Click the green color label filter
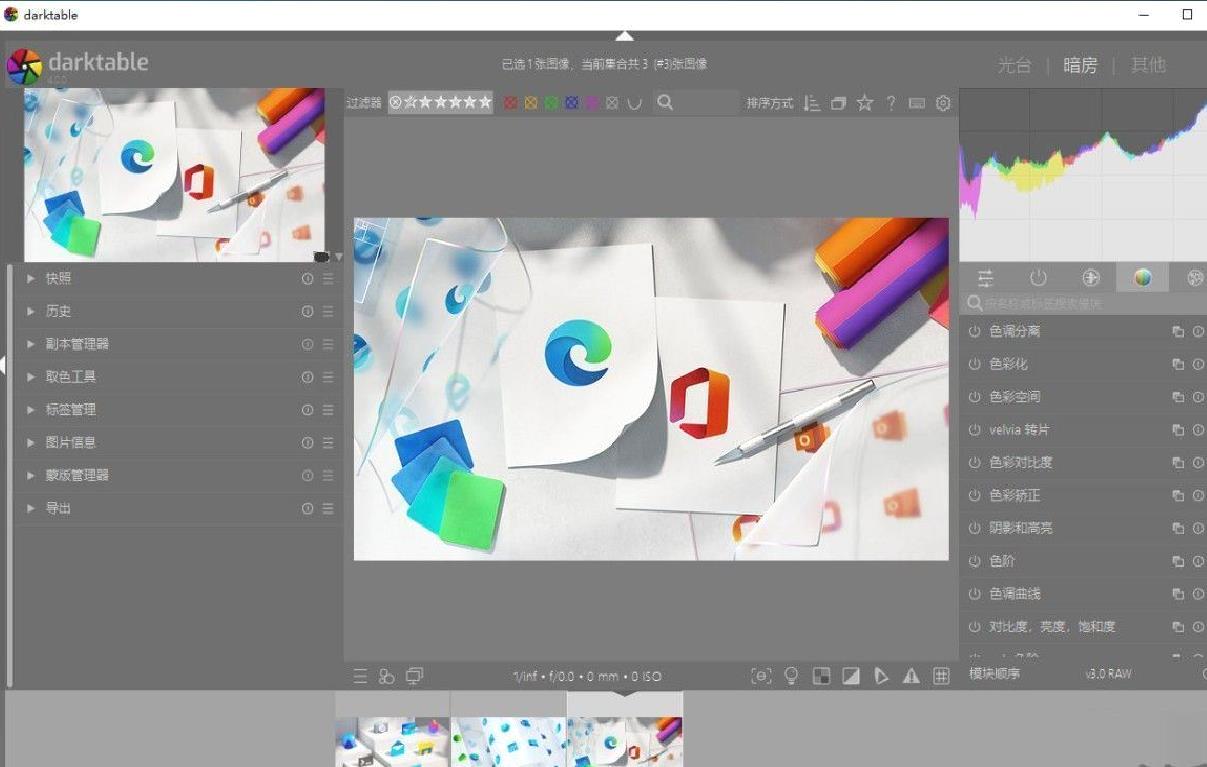The height and width of the screenshot is (767, 1207). point(551,103)
